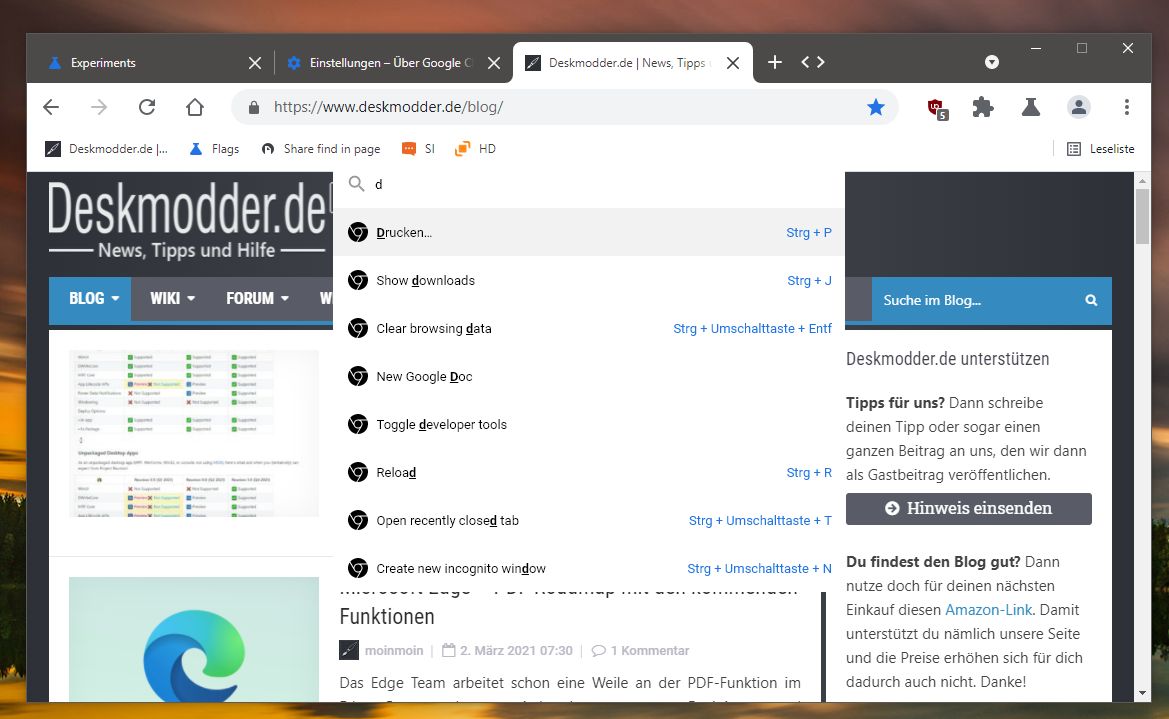Viewport: 1169px width, 719px height.
Task: Reload the page with the refresh icon
Action: pos(147,107)
